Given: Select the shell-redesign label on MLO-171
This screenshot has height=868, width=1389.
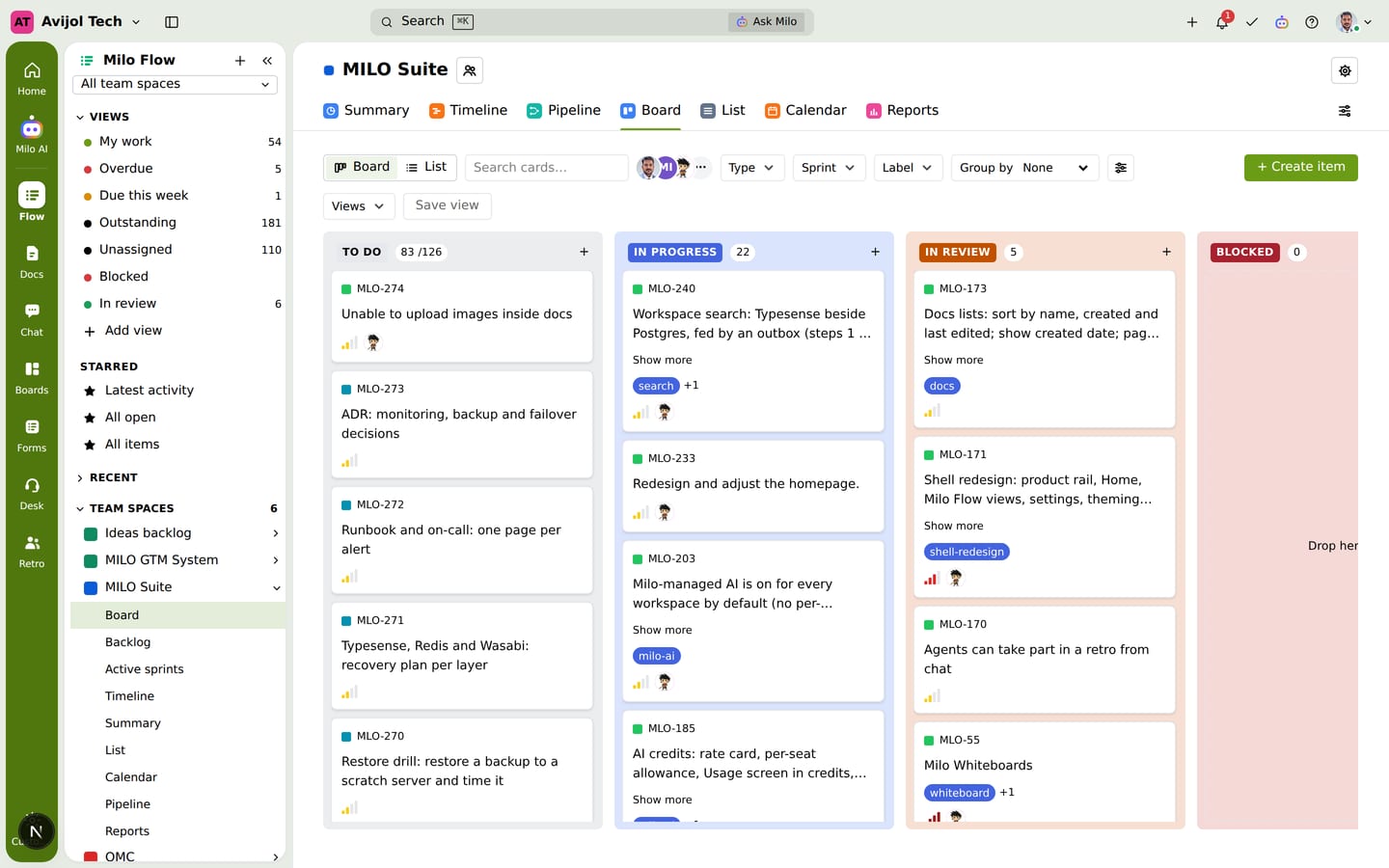Looking at the screenshot, I should (x=967, y=552).
